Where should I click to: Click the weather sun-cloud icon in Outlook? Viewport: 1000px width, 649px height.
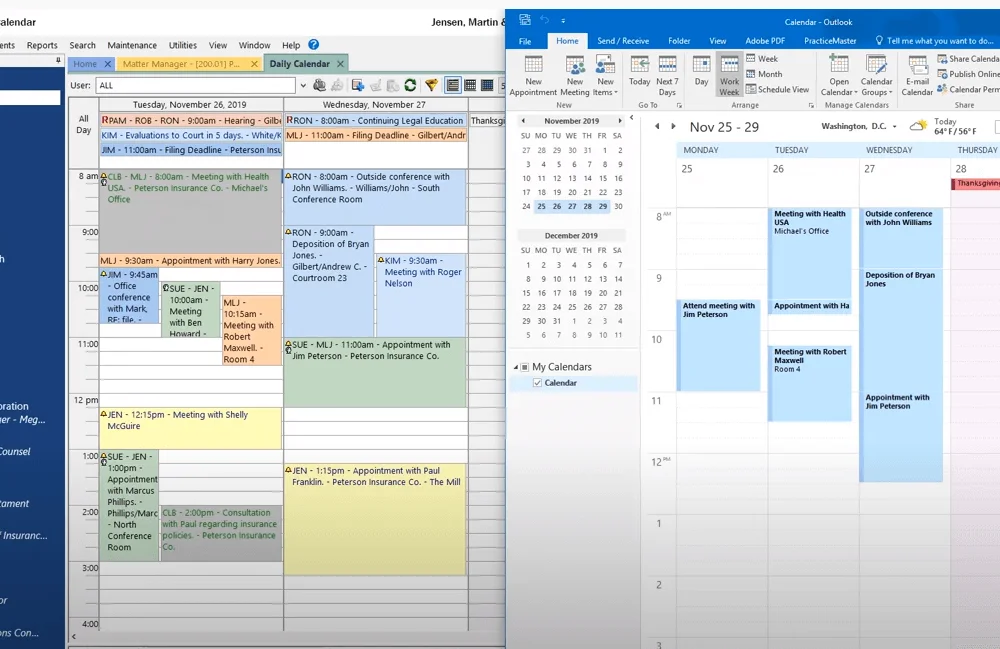[918, 126]
